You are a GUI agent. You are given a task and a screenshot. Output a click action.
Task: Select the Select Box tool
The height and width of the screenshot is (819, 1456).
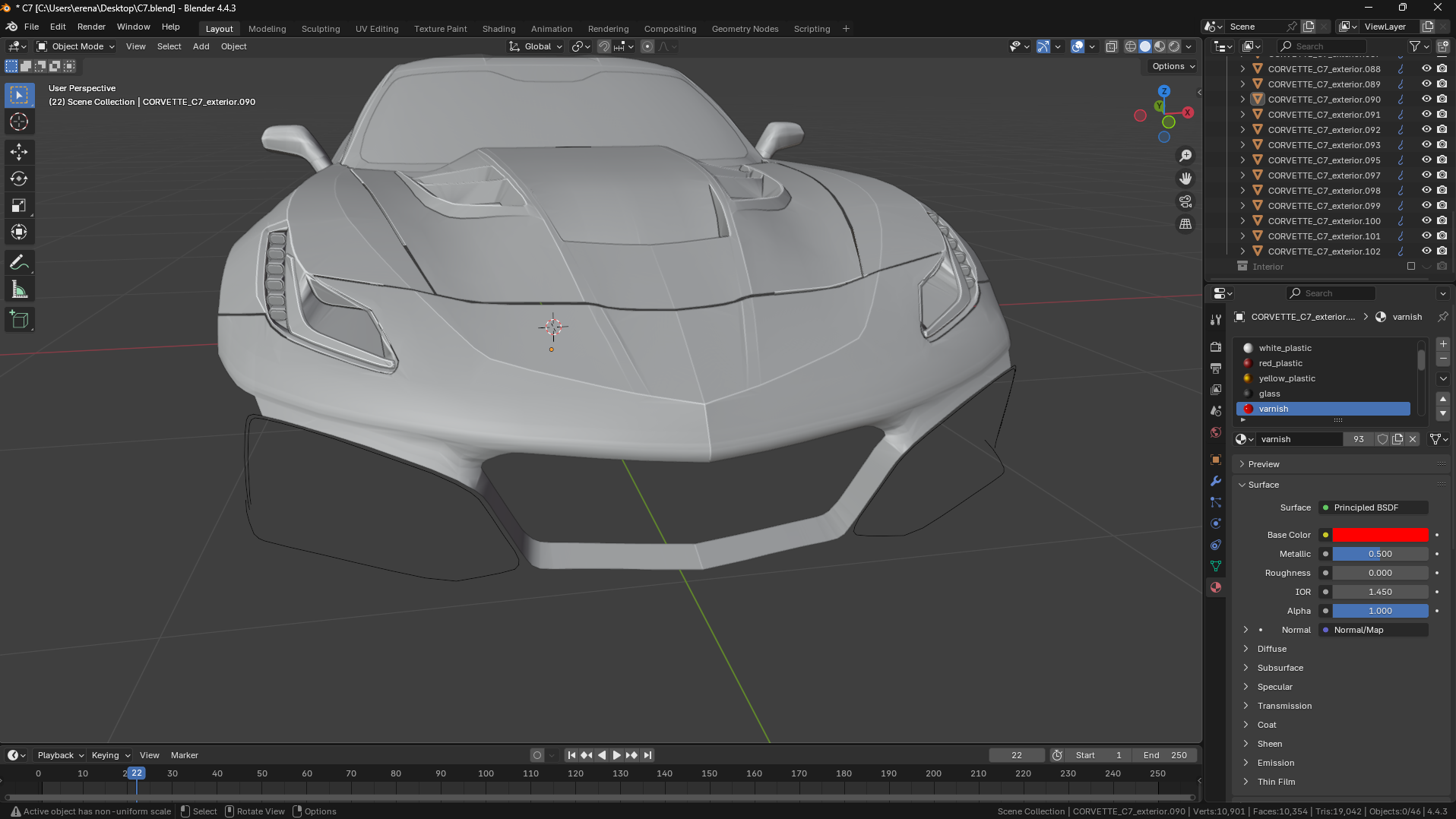(19, 95)
